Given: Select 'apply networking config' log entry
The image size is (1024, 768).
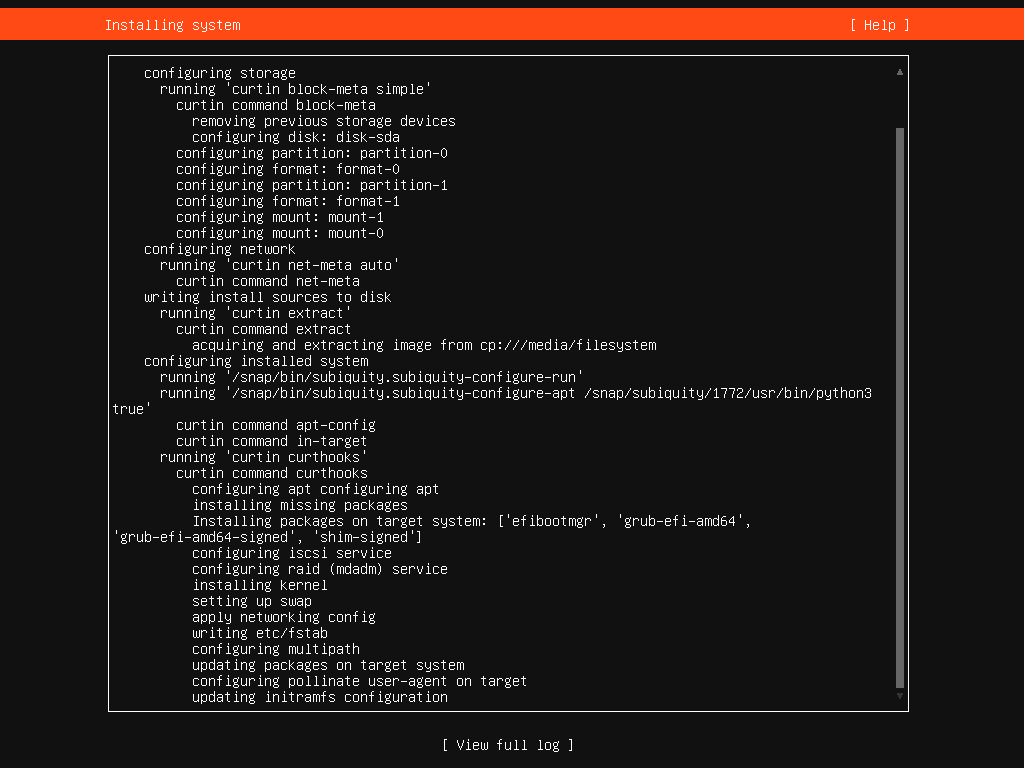Looking at the screenshot, I should tap(284, 617).
